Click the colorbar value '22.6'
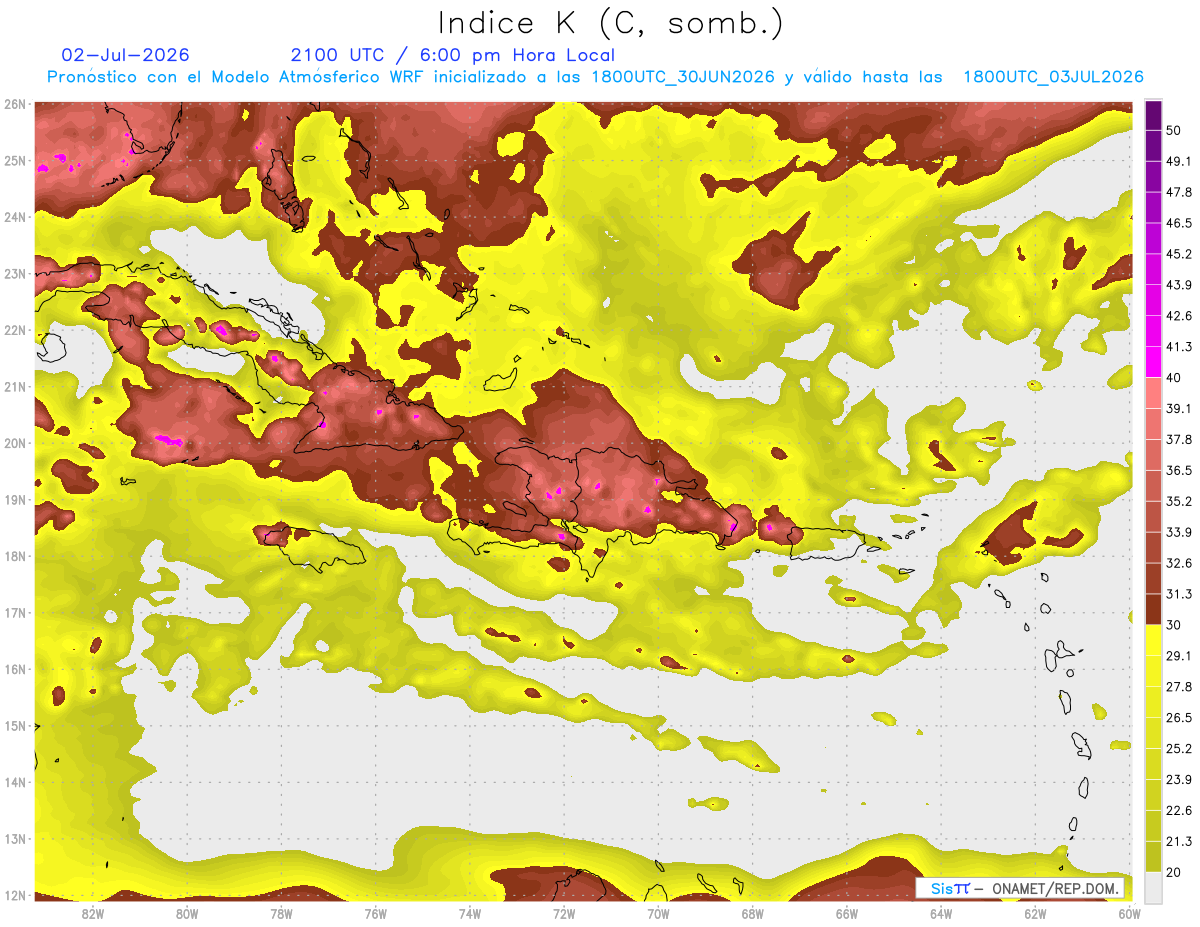Image resolution: width=1200 pixels, height=927 pixels. [x=1179, y=810]
